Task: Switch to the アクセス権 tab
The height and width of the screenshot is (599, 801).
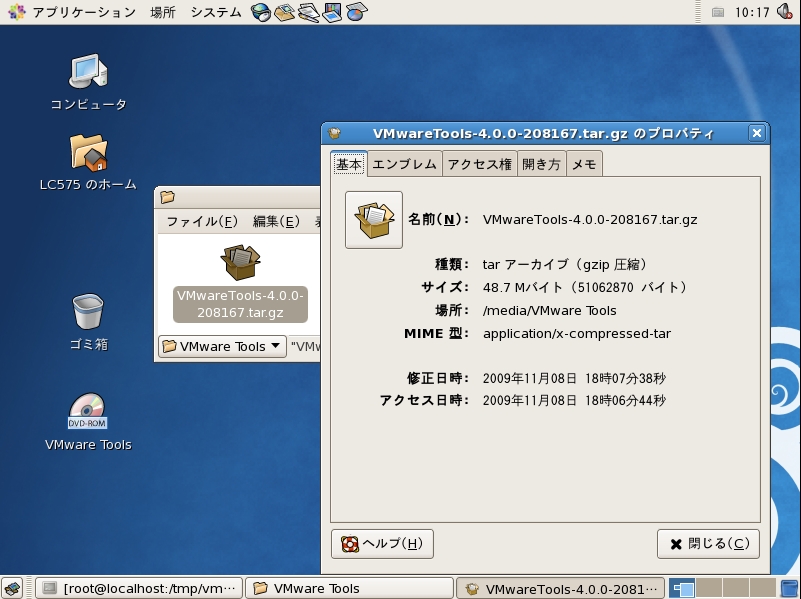Action: (x=479, y=164)
